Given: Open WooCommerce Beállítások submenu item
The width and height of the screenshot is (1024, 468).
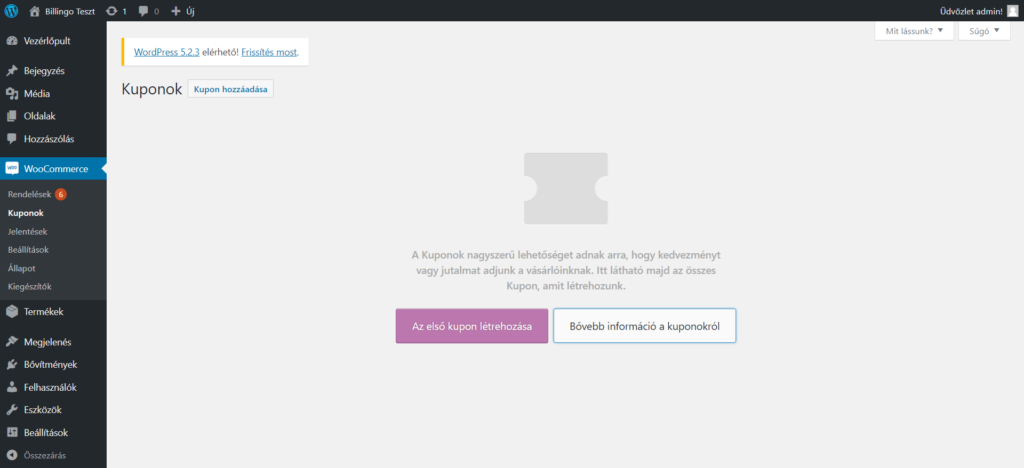Looking at the screenshot, I should [x=28, y=249].
